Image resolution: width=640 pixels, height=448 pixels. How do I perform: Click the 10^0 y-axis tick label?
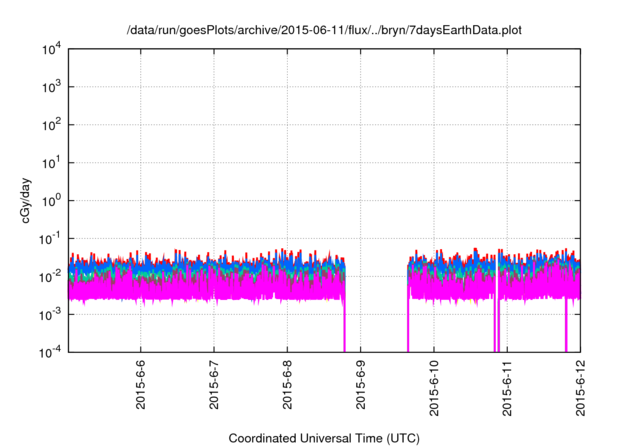pos(52,201)
